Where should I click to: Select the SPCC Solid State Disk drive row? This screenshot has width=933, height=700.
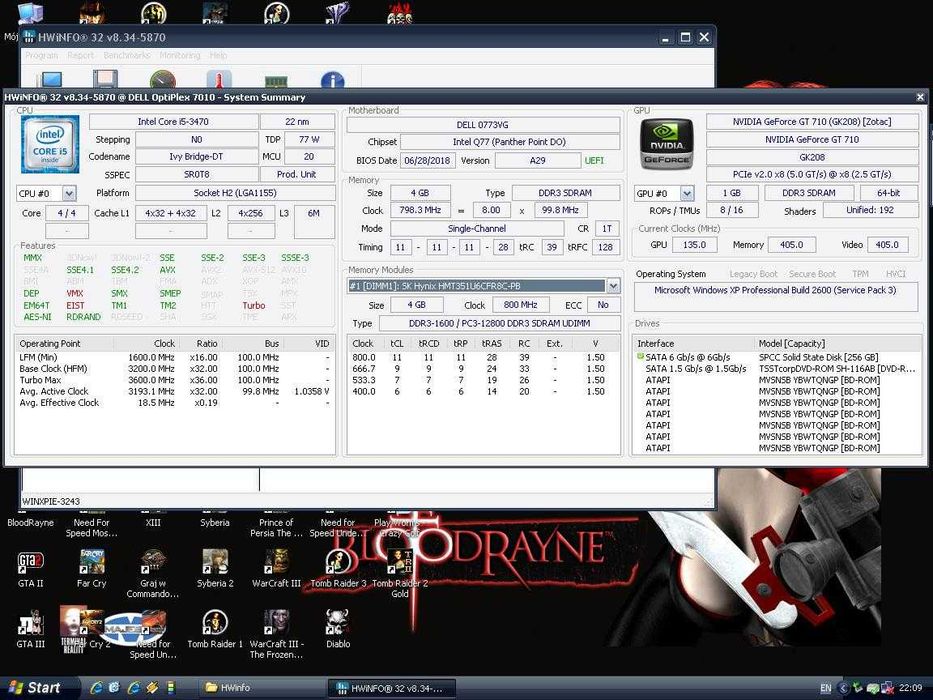776,357
